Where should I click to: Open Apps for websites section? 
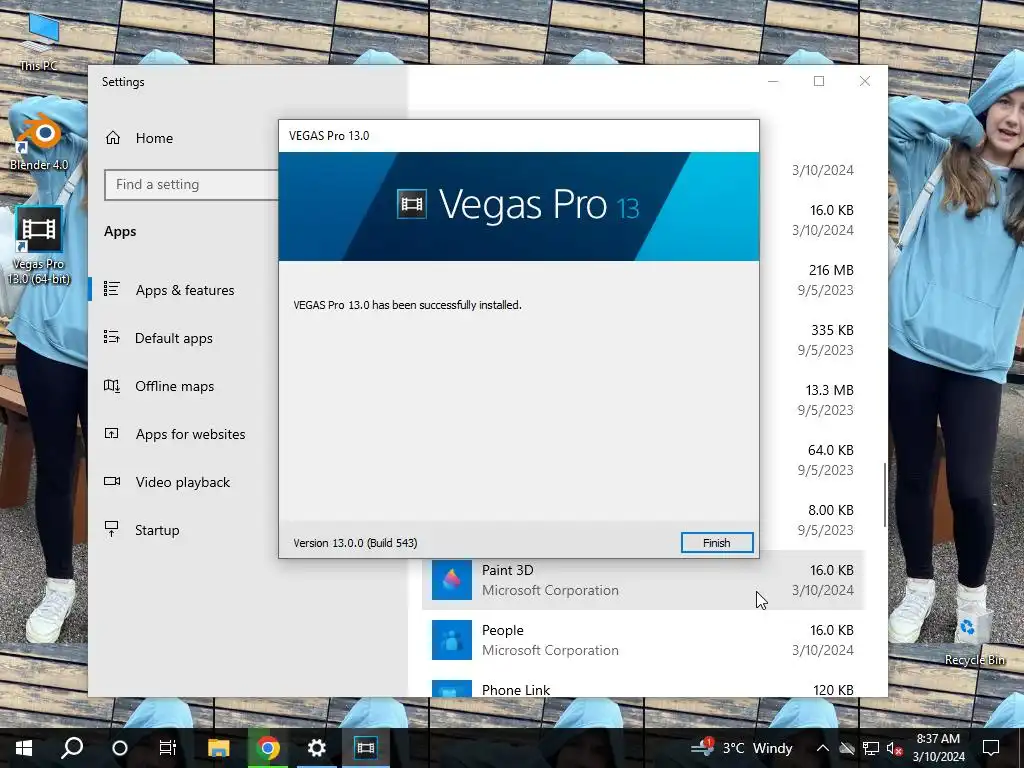click(x=190, y=434)
